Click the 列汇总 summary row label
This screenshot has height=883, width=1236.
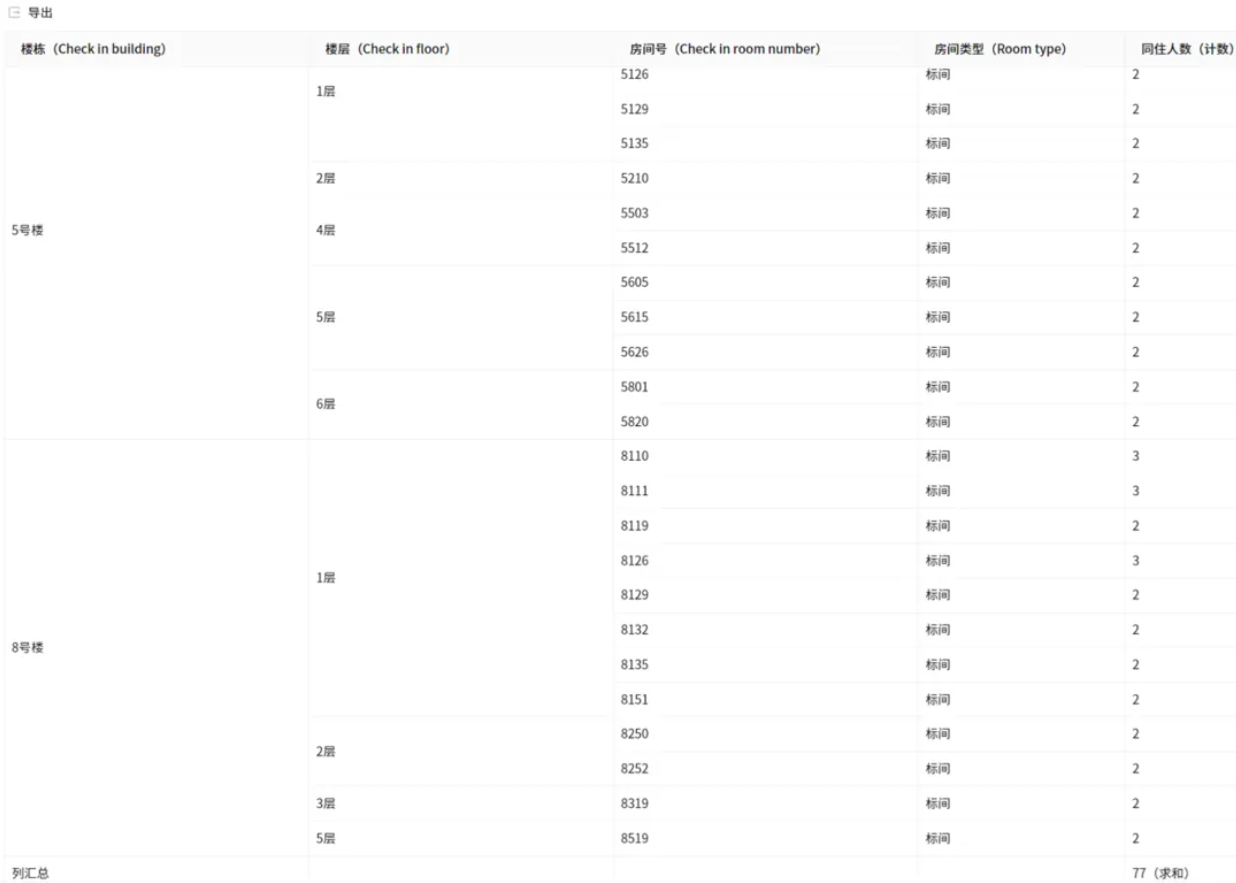[x=30, y=873]
